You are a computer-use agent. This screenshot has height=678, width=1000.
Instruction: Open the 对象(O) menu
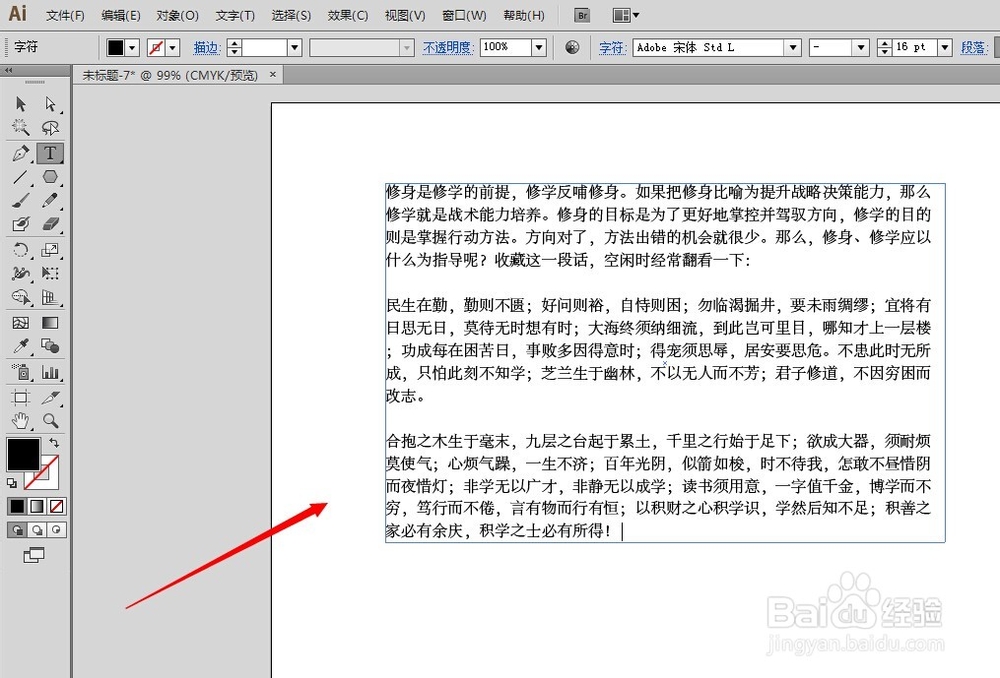click(x=177, y=15)
